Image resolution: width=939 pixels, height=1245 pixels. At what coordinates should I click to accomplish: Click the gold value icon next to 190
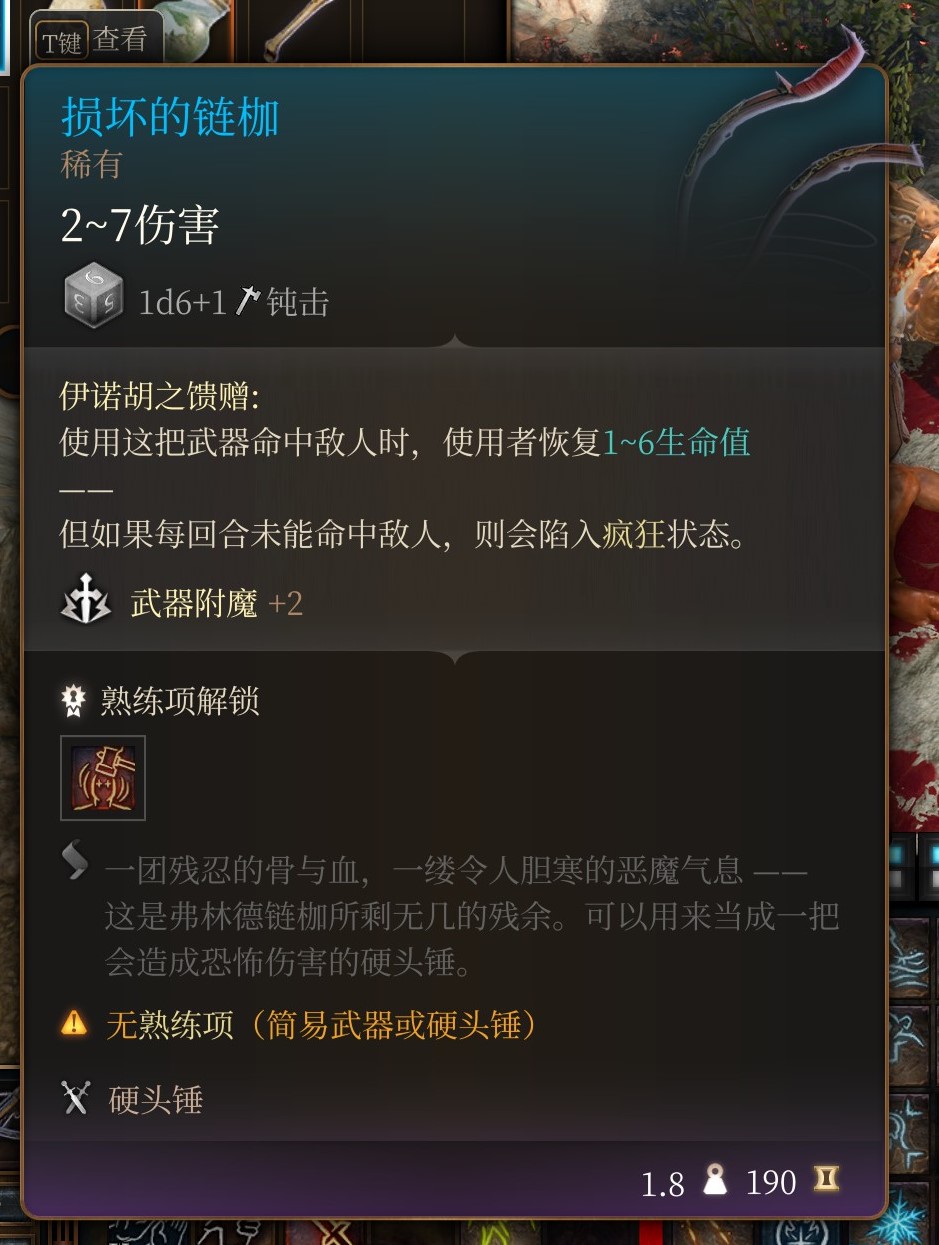(x=826, y=1180)
